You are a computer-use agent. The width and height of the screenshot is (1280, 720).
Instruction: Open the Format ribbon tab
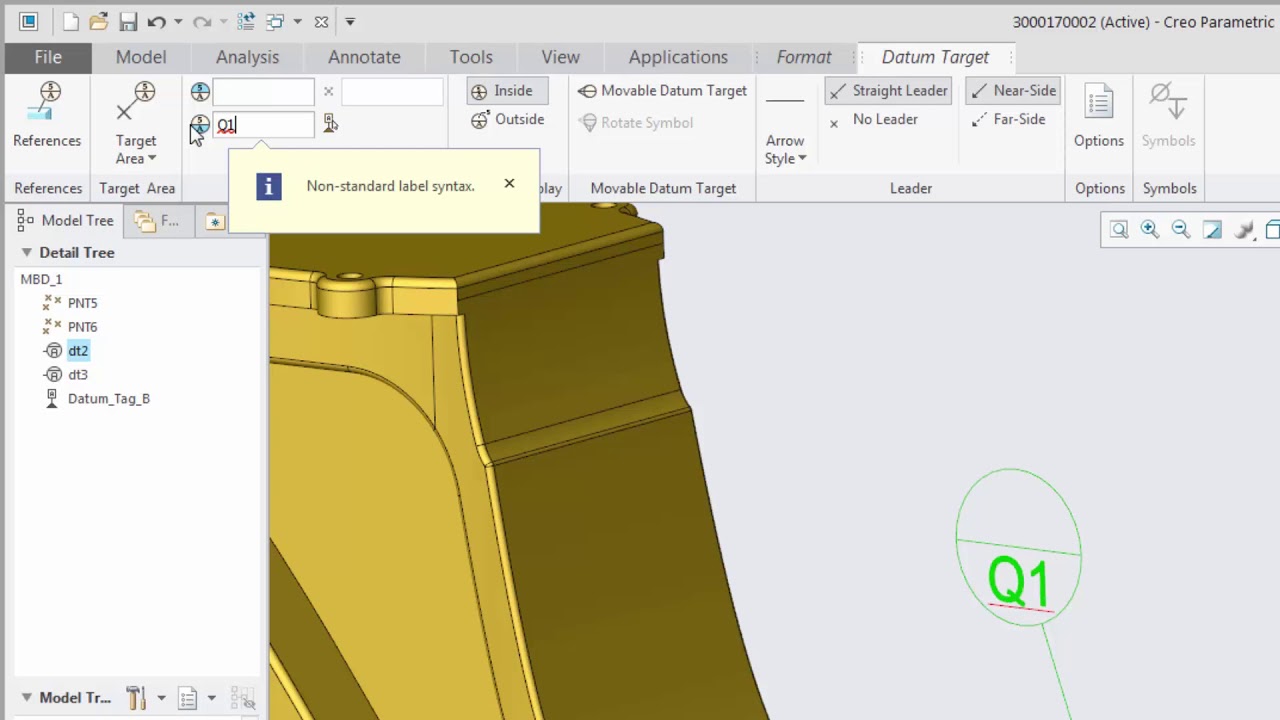tap(804, 57)
